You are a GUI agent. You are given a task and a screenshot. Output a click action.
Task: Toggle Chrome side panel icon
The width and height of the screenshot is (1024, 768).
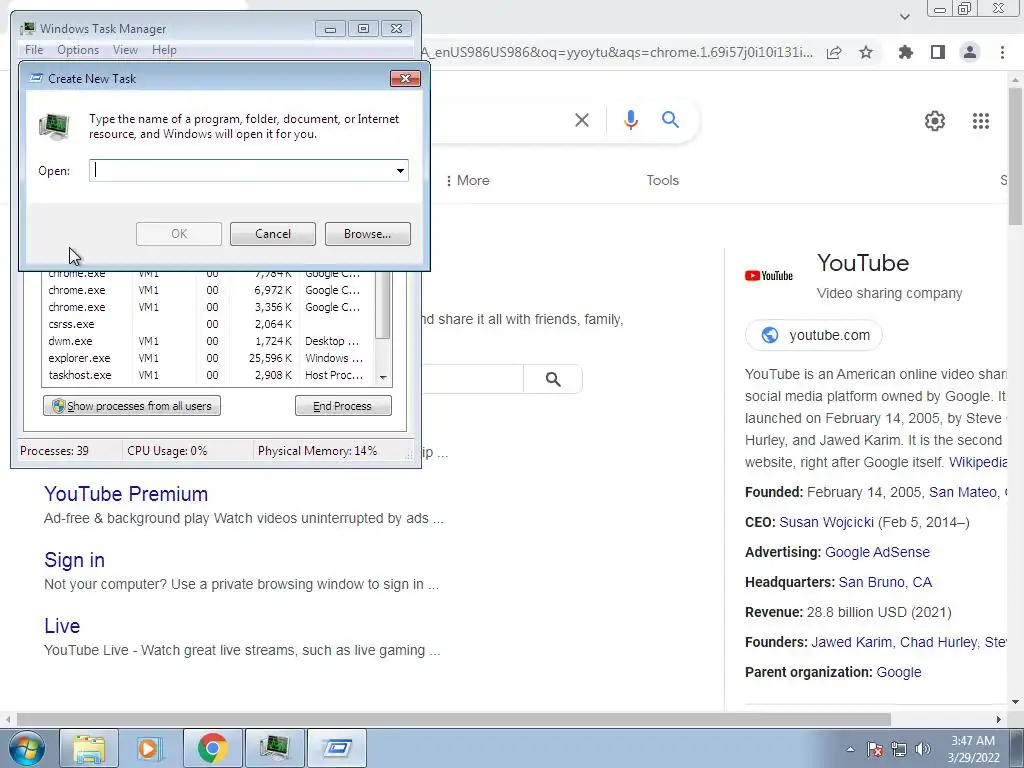938,52
